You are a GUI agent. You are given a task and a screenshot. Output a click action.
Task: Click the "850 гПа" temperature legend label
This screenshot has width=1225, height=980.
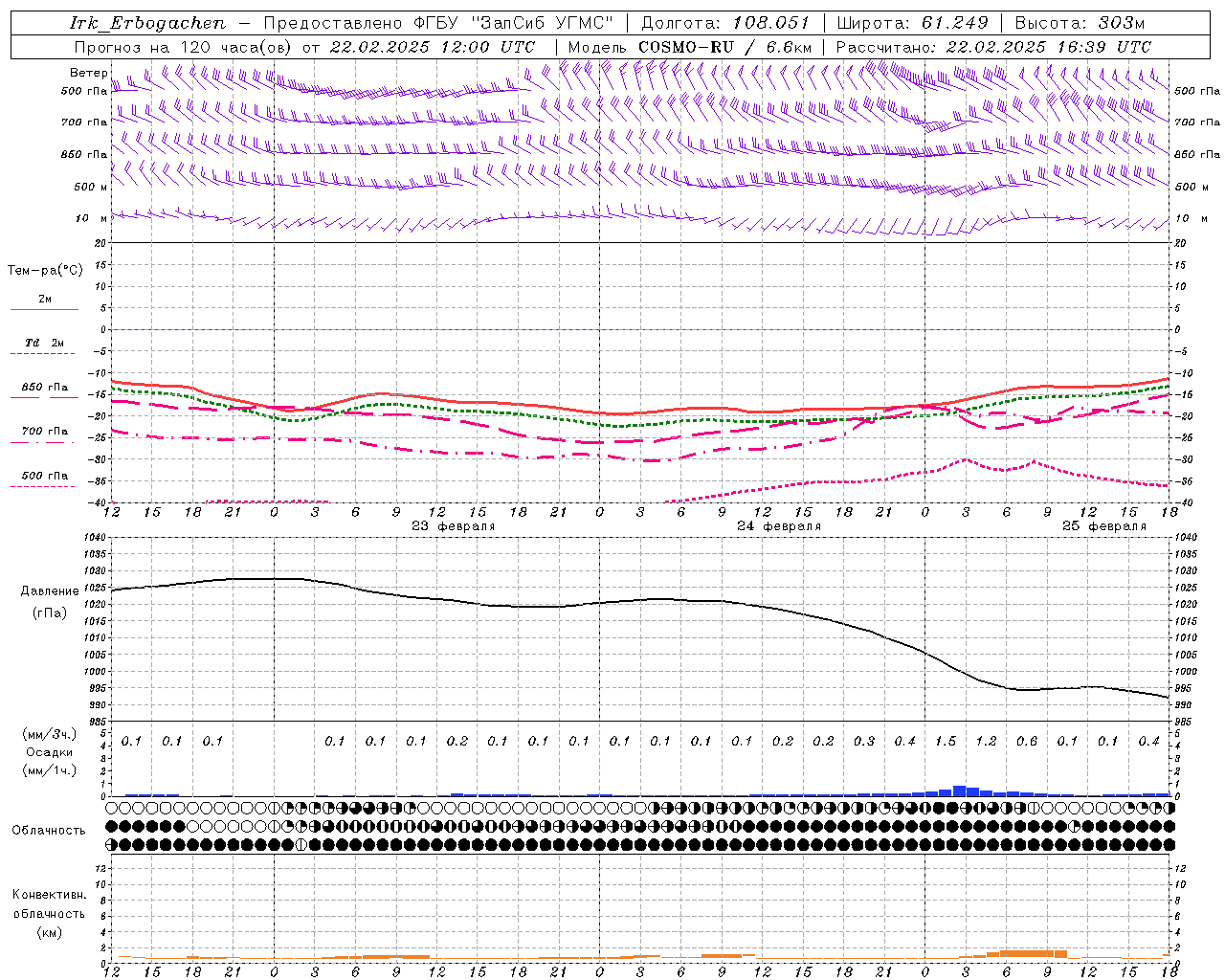click(44, 388)
